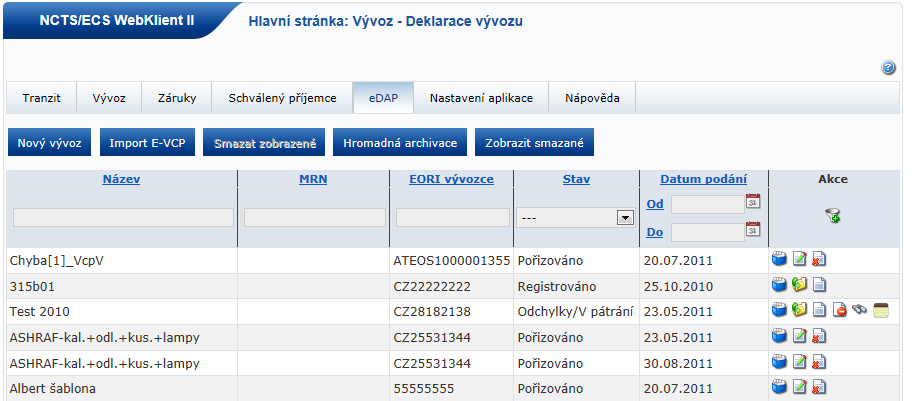Click the delete icon for Albert šablona row
Image resolution: width=913 pixels, height=401 pixels.
point(818,386)
